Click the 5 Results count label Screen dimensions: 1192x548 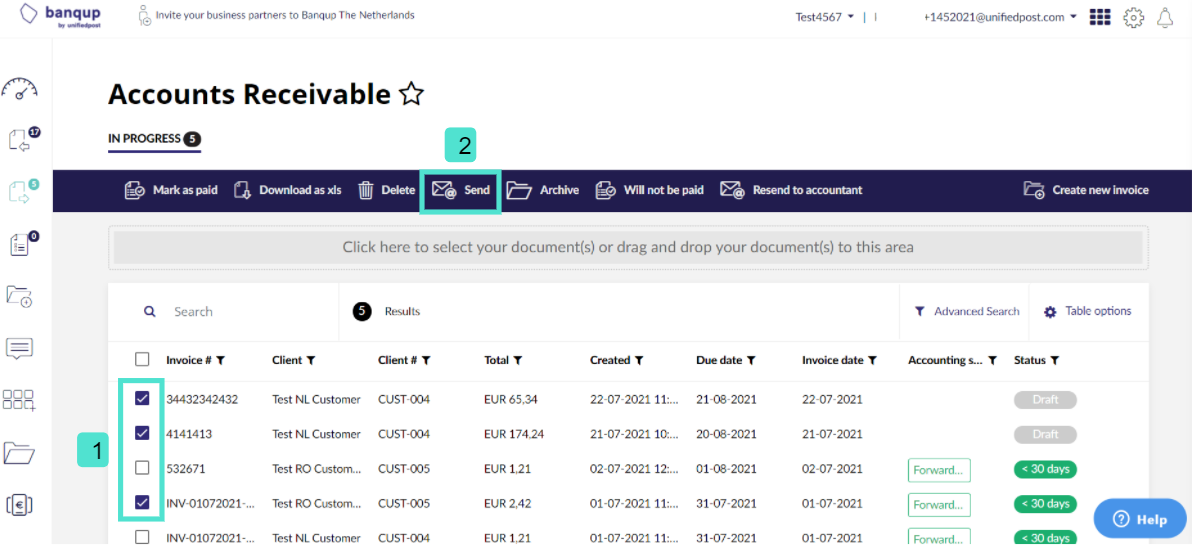click(387, 312)
